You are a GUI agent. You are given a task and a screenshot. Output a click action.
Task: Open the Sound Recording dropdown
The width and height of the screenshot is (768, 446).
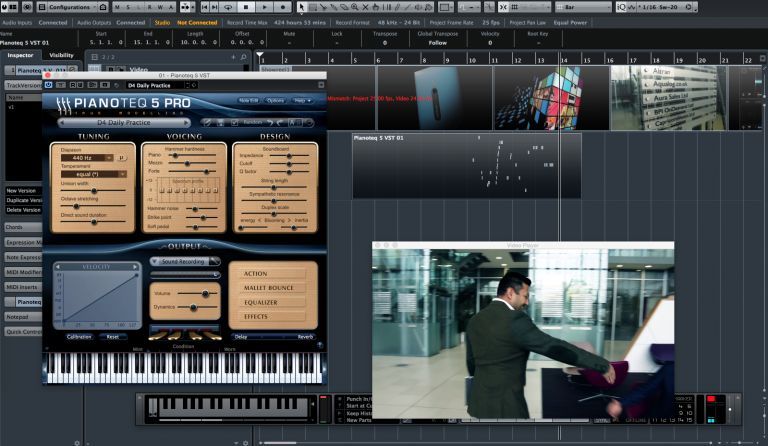pos(185,261)
